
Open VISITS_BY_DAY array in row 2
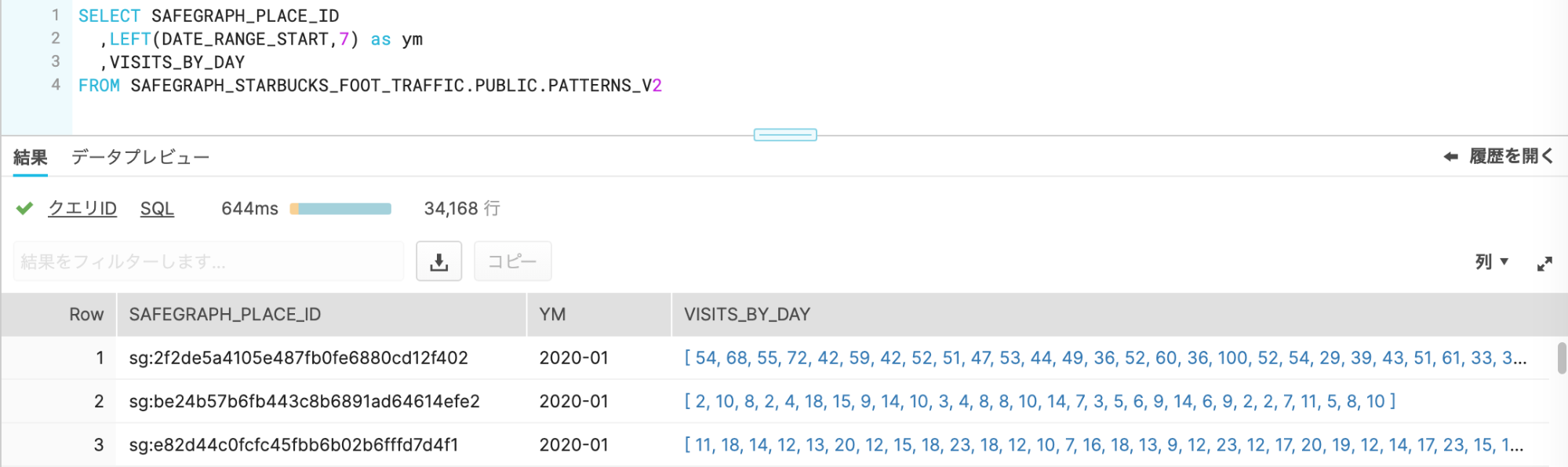click(x=1040, y=401)
